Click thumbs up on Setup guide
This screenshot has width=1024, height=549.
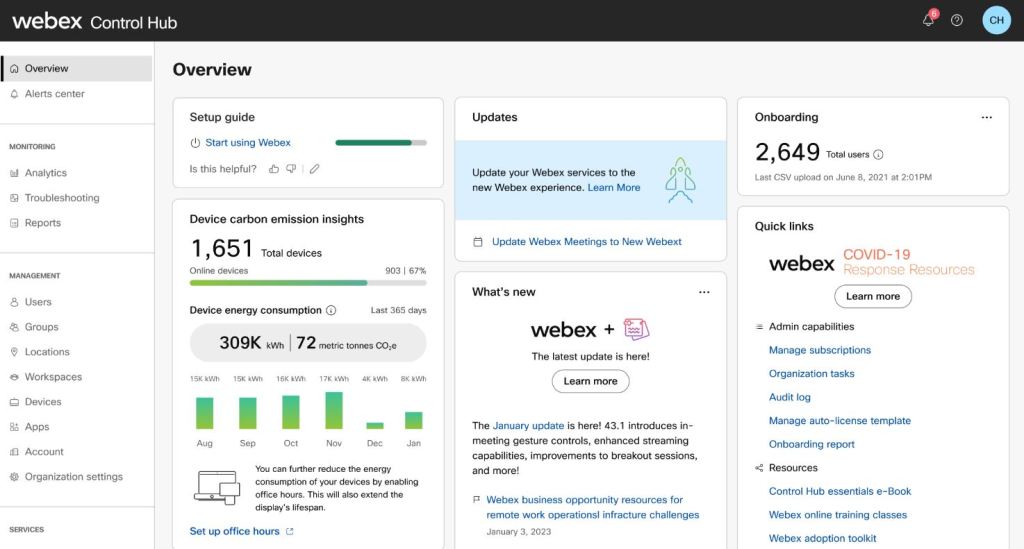[274, 169]
